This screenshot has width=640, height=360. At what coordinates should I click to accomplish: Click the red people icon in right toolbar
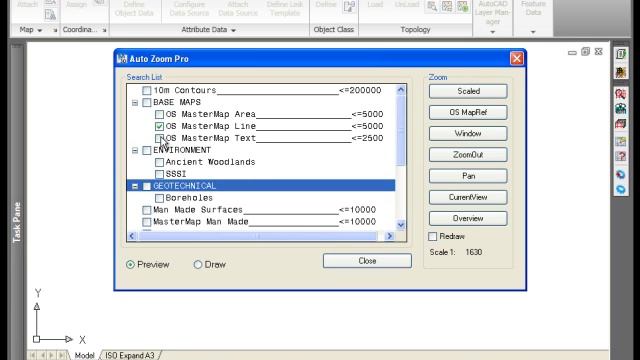tap(621, 93)
